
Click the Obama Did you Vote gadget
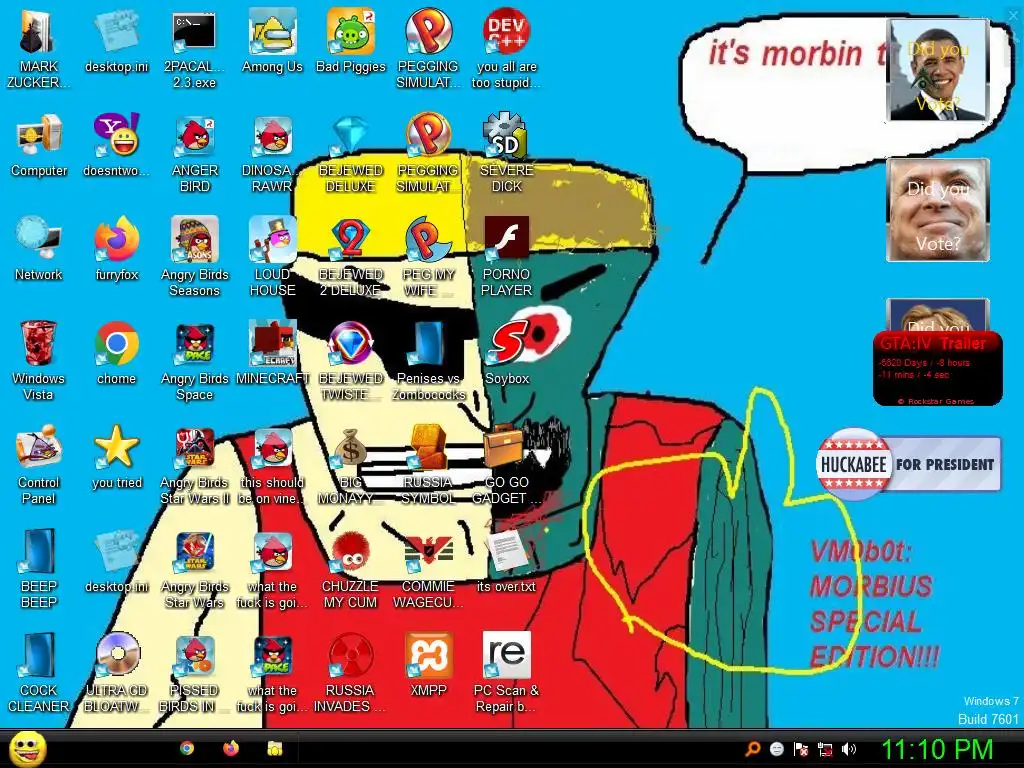coord(938,70)
